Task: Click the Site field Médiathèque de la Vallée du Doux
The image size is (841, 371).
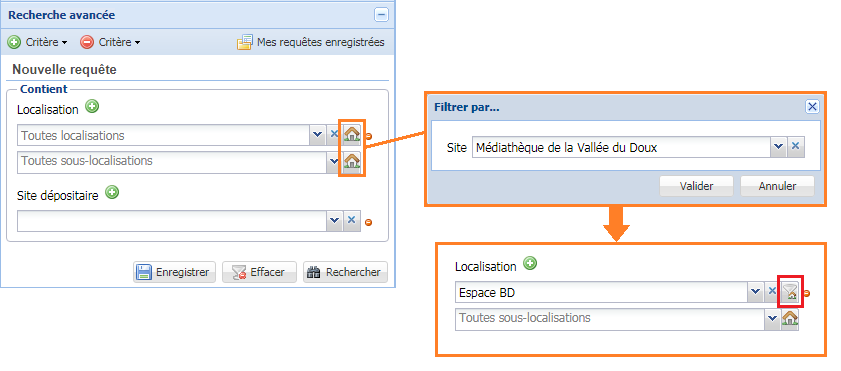Action: click(x=621, y=147)
